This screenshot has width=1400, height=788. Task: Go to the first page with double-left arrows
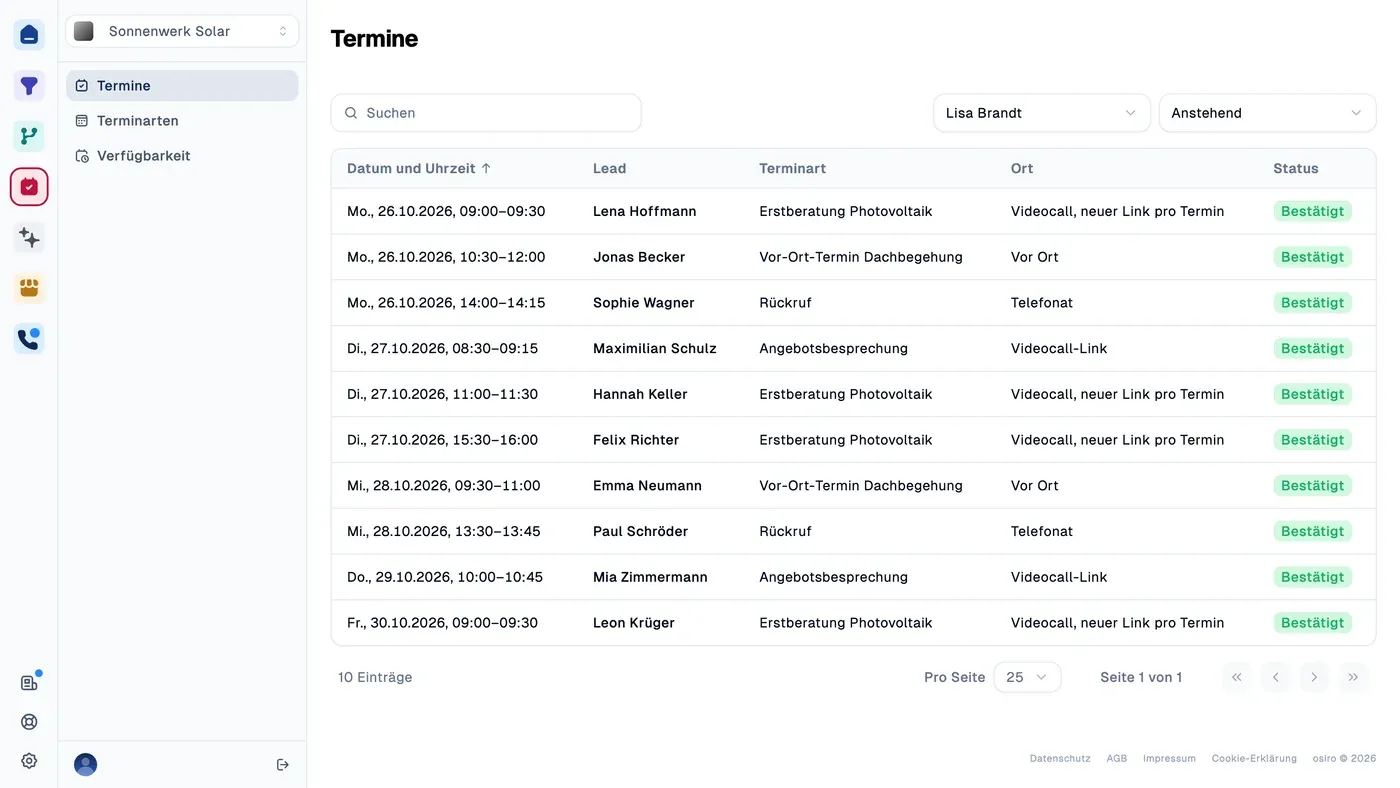(1237, 677)
